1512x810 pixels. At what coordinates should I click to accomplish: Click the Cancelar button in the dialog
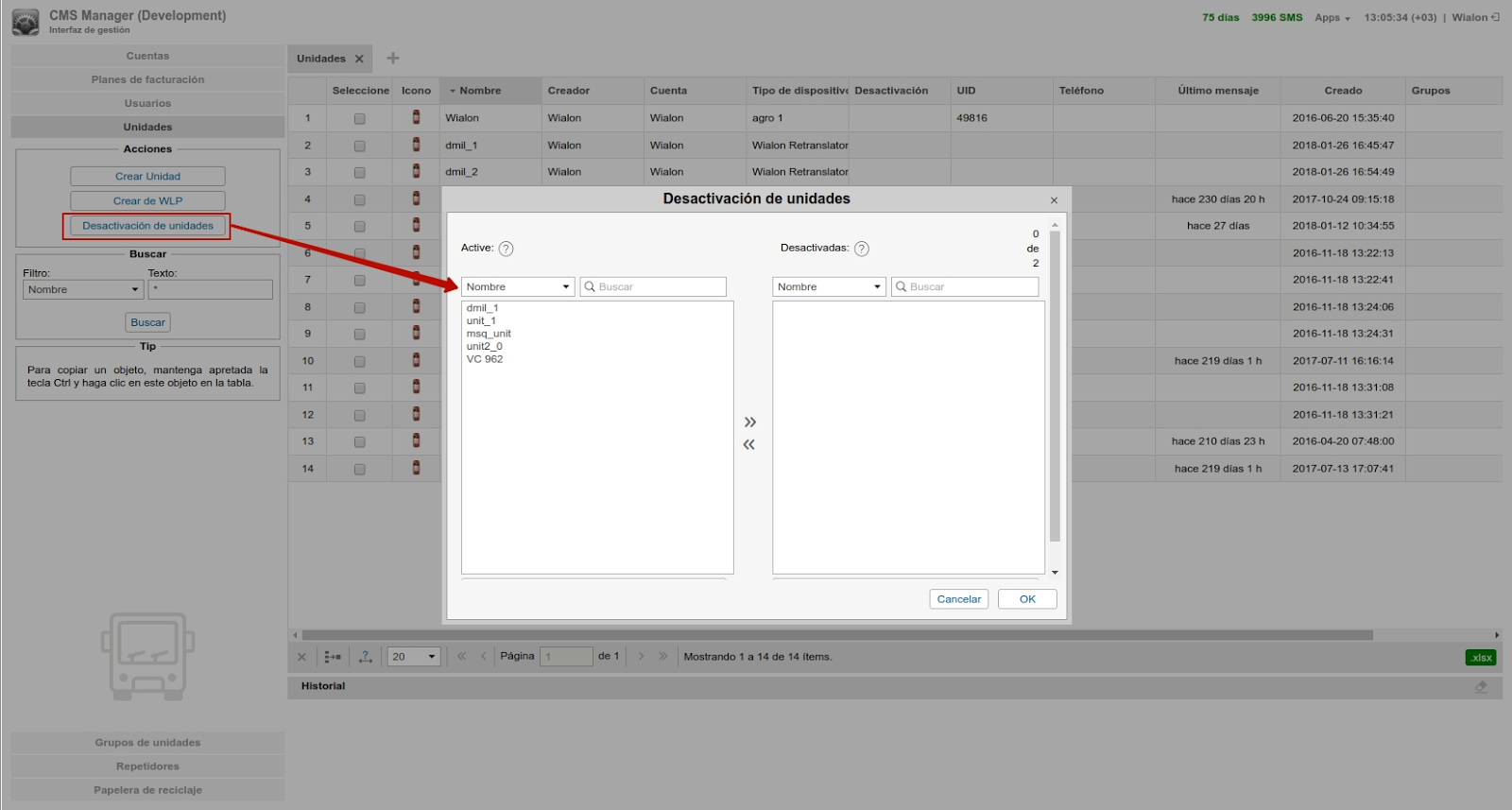tap(958, 599)
